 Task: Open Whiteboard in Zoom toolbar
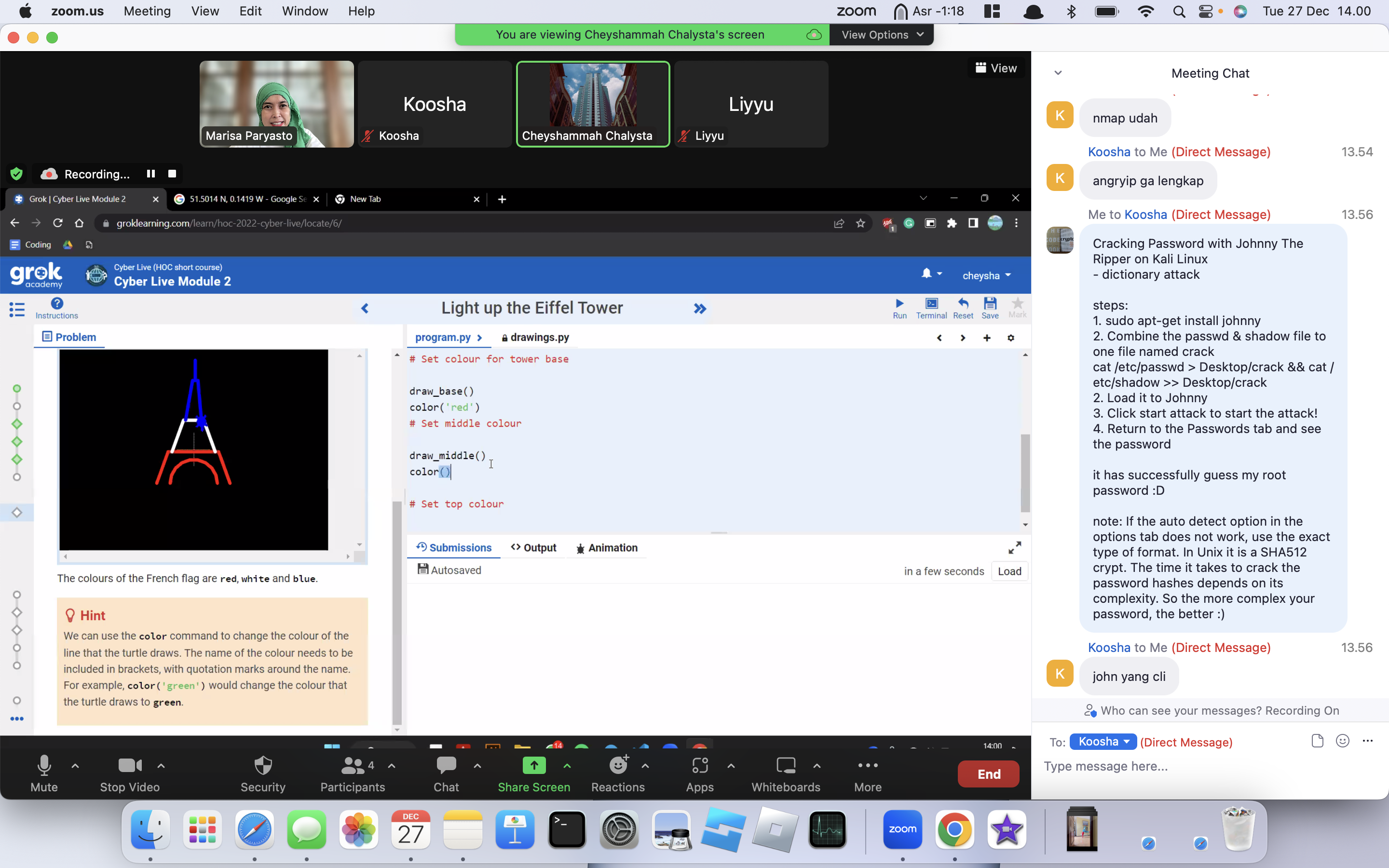[786, 773]
